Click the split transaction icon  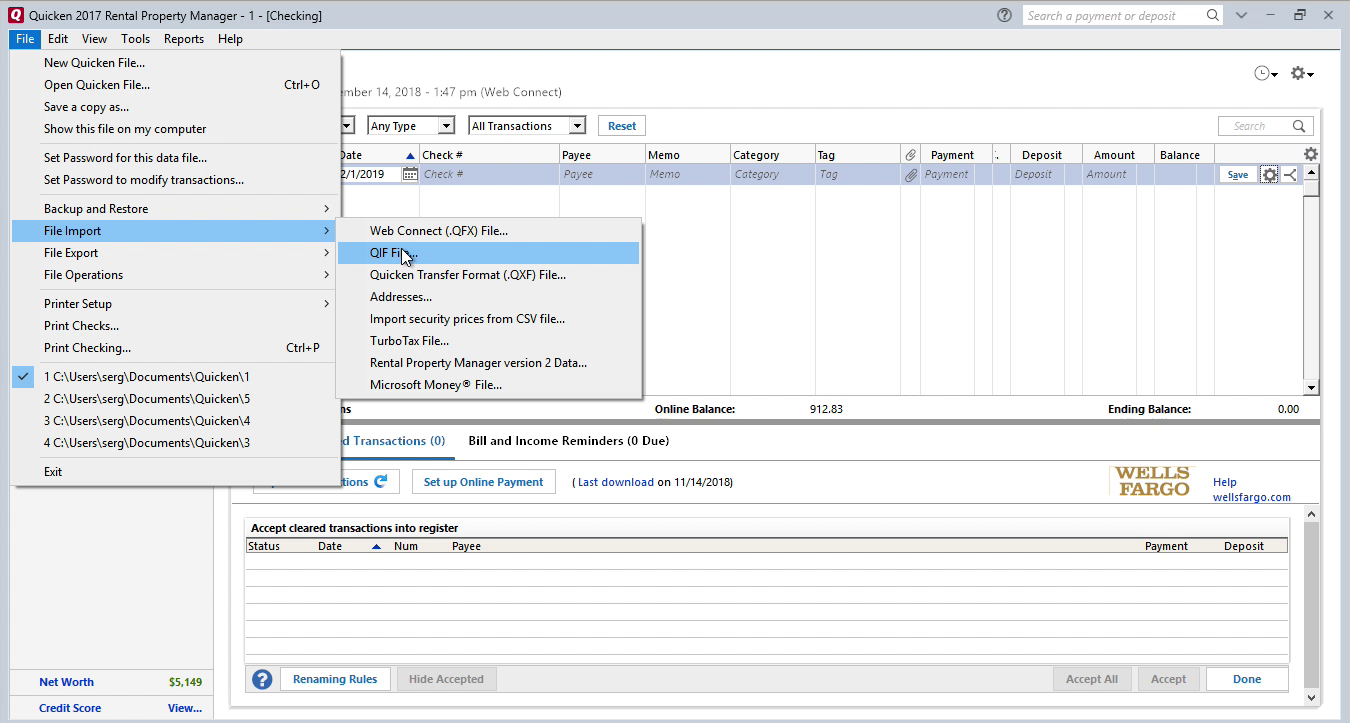[x=1290, y=174]
